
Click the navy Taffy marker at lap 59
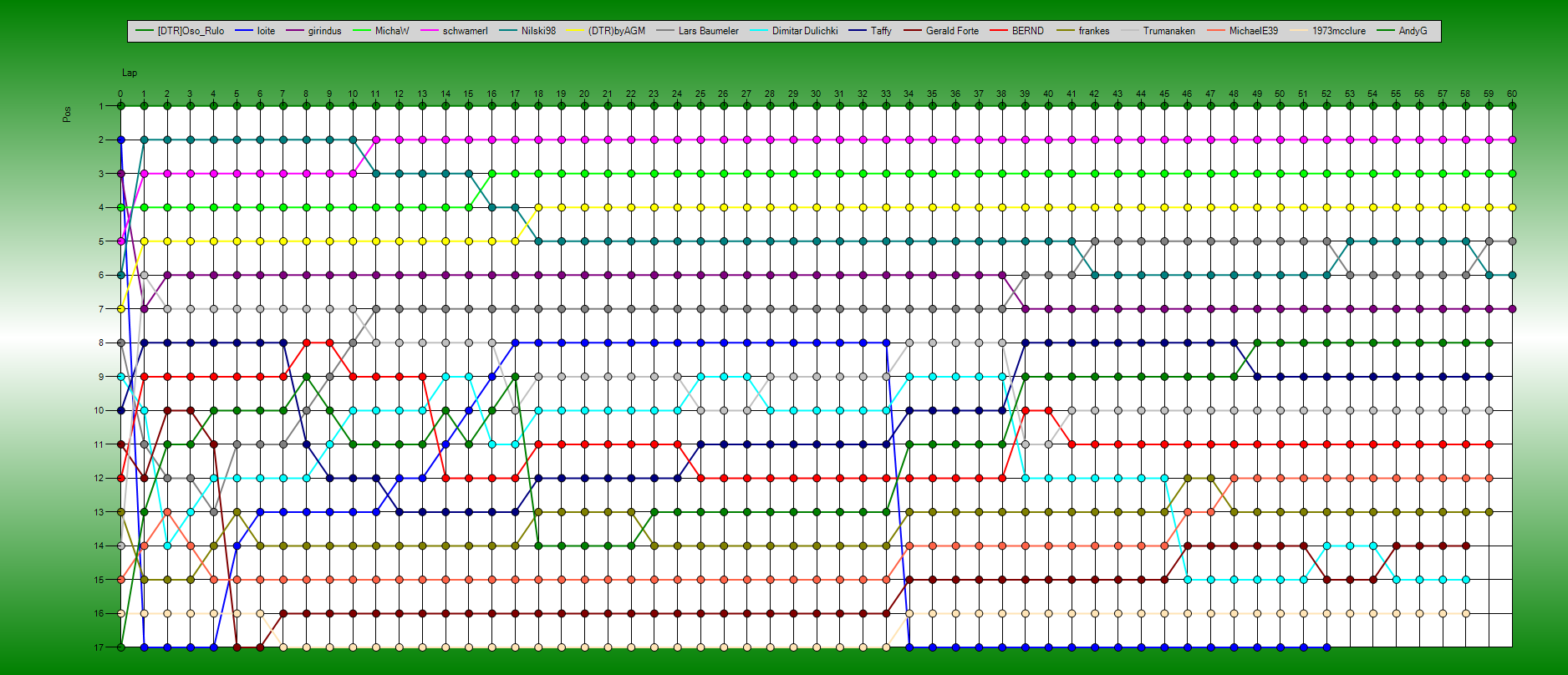point(1489,377)
